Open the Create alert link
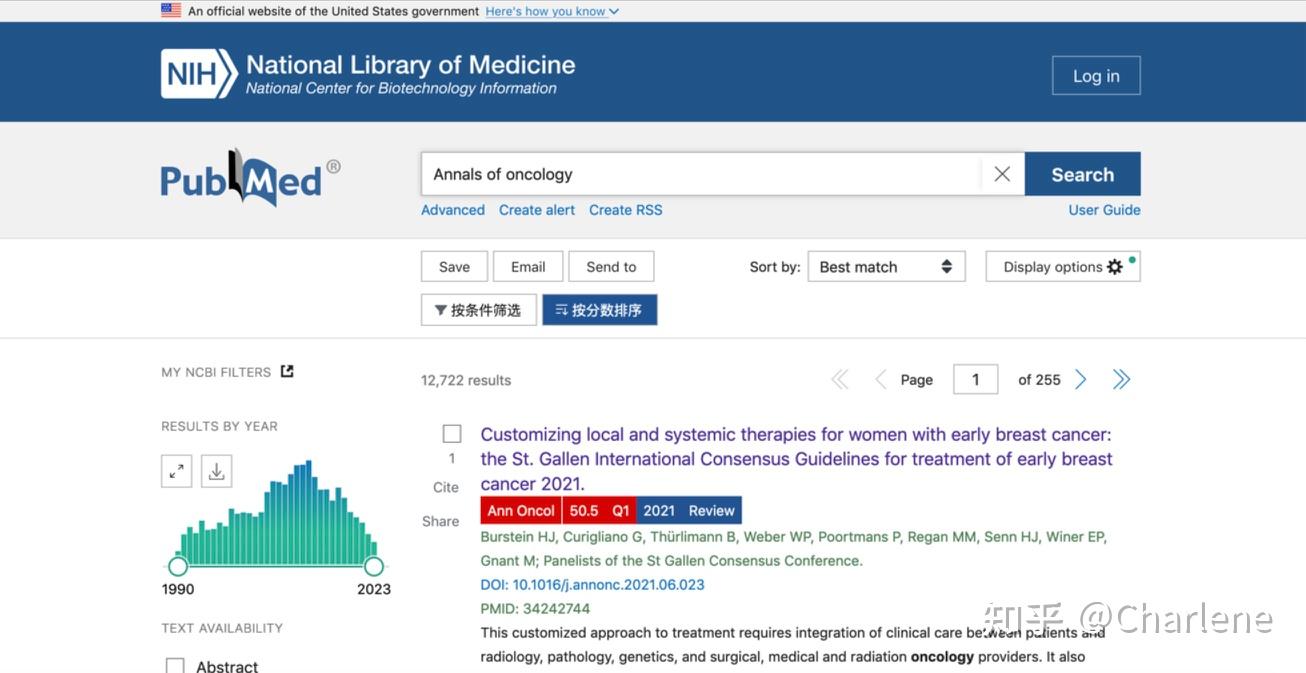Image resolution: width=1306 pixels, height=673 pixels. coord(536,210)
